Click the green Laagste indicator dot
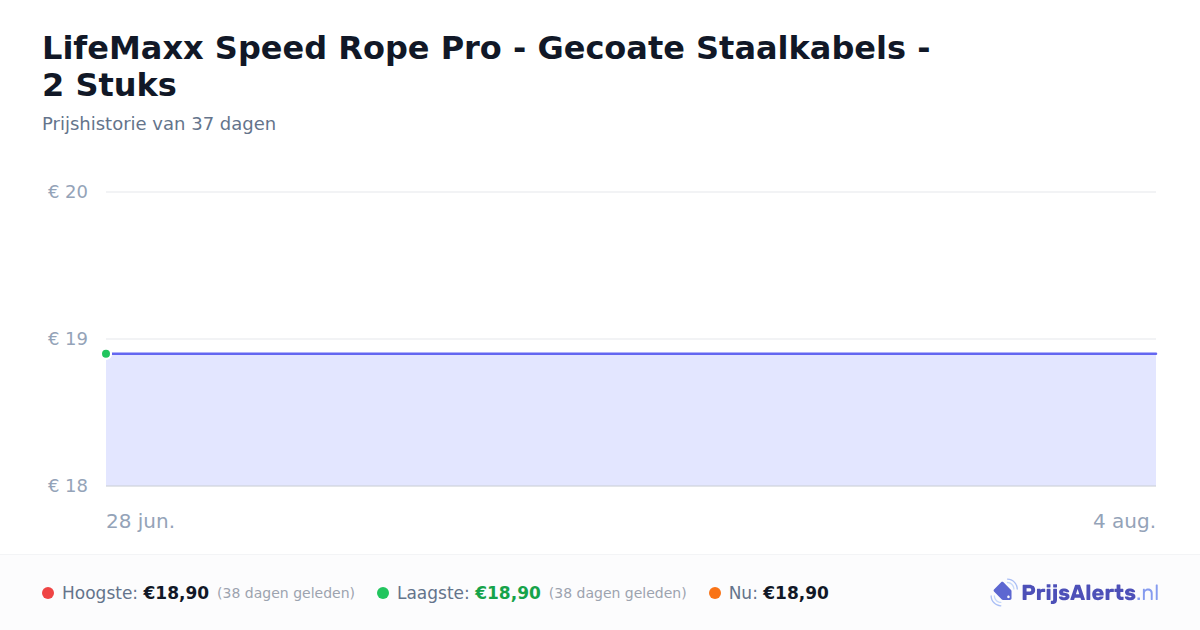Viewport: 1200px width, 630px height. (383, 593)
